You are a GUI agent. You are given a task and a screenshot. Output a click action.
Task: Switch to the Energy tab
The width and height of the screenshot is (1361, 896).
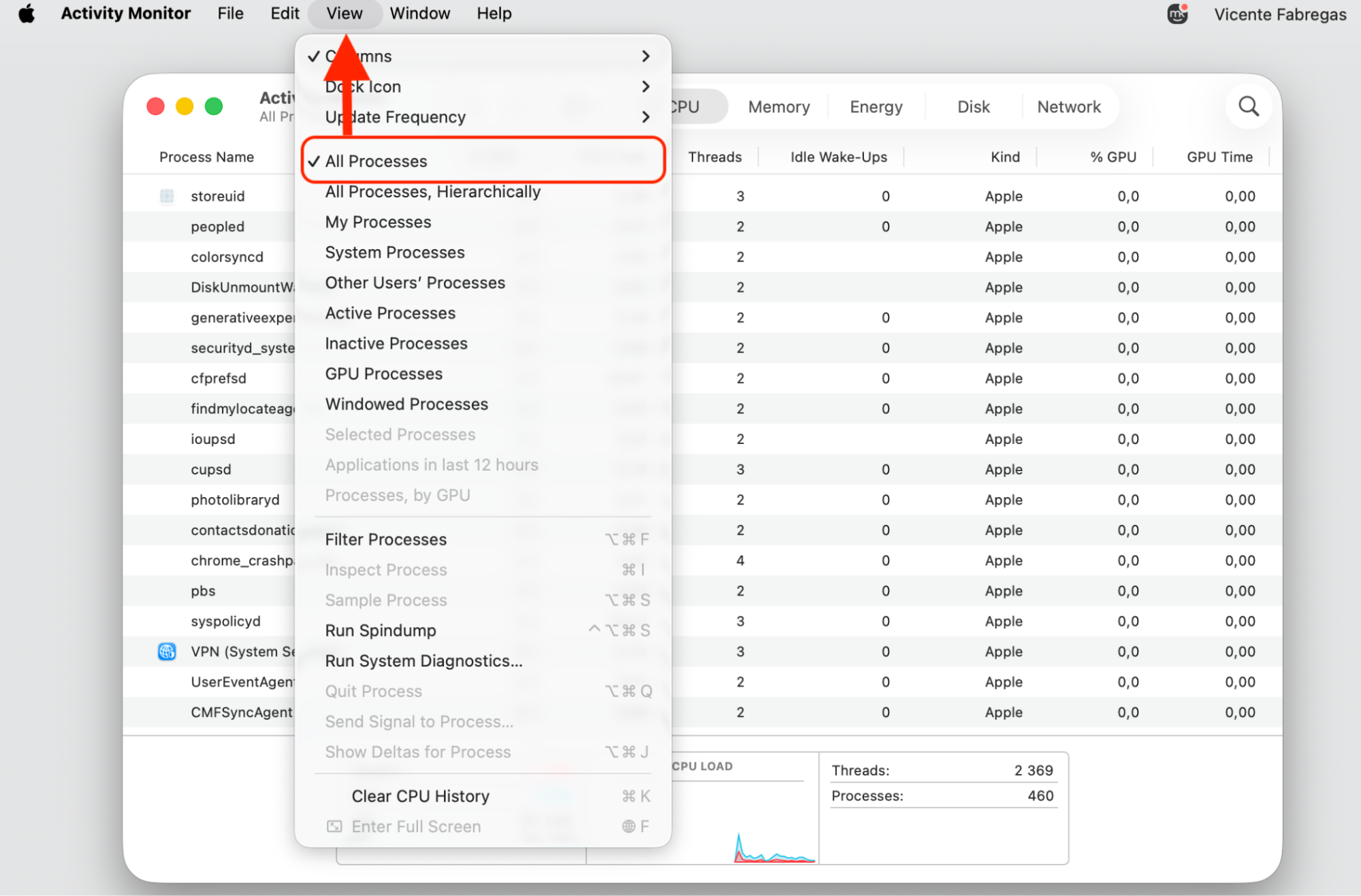click(x=876, y=107)
